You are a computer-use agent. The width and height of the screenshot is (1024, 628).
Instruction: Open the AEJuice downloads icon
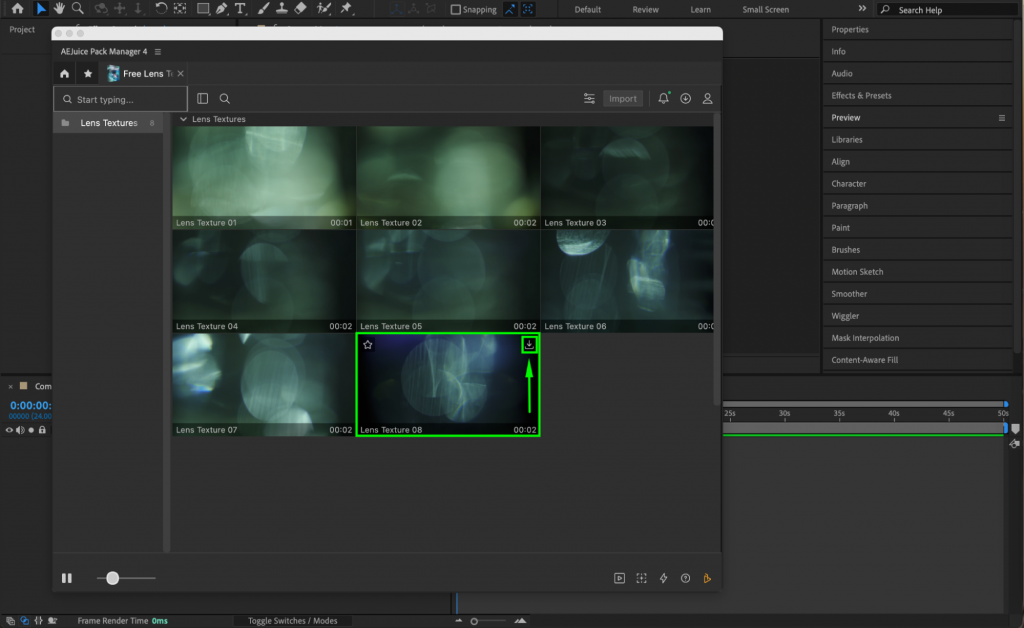(686, 98)
